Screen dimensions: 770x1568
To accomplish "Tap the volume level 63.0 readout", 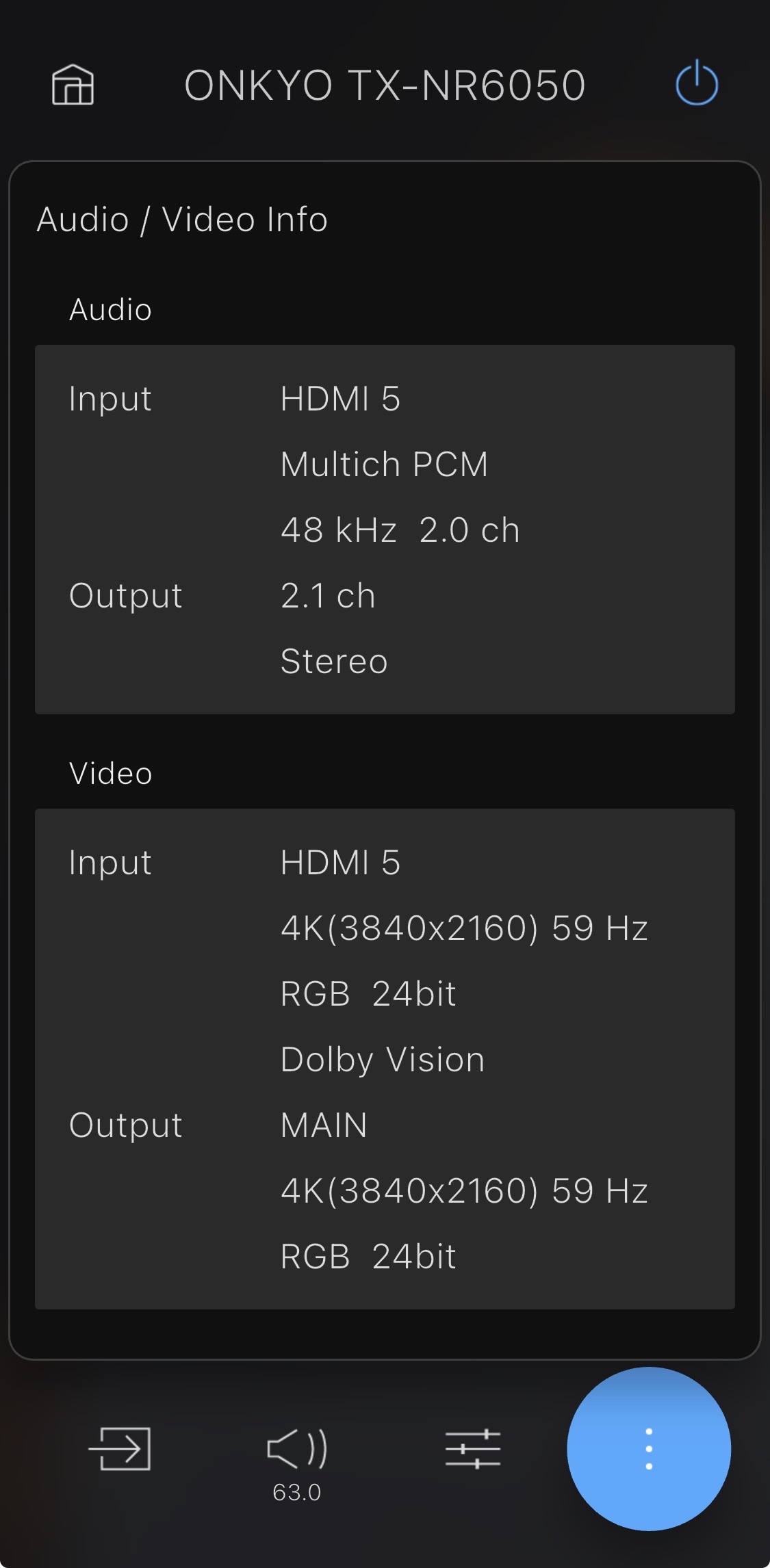I will point(297,1492).
